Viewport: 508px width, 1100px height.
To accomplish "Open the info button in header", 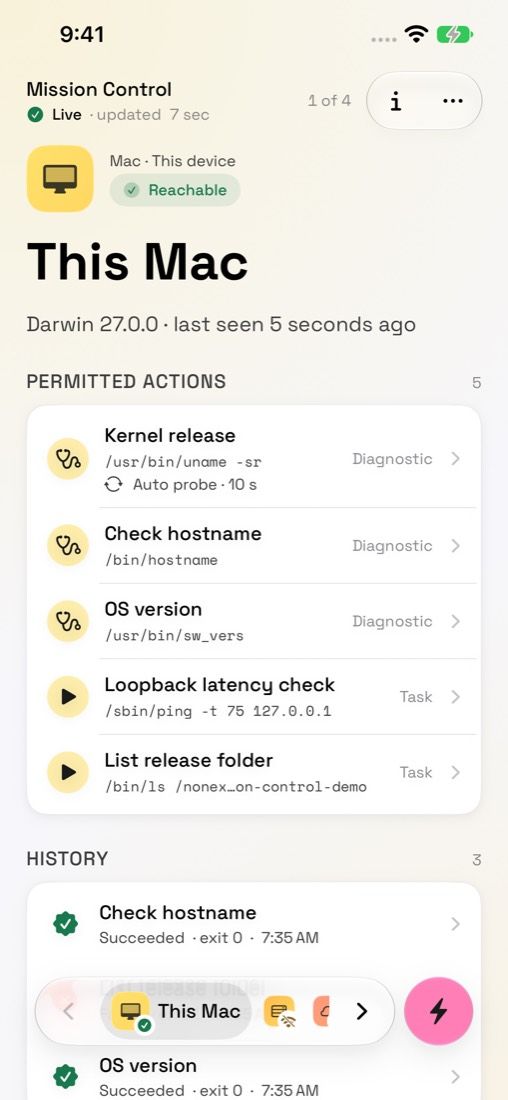I will click(396, 101).
